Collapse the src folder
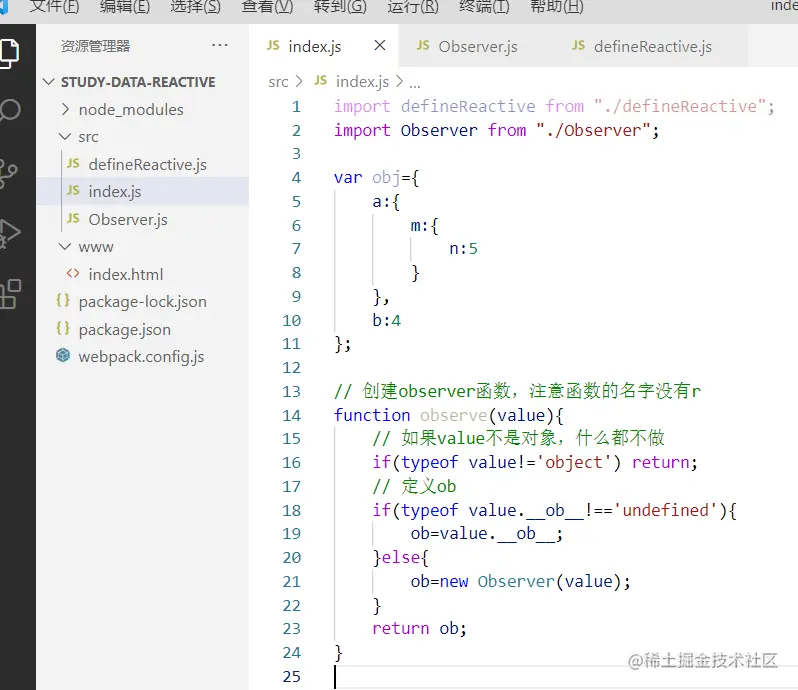 pyautogui.click(x=65, y=136)
